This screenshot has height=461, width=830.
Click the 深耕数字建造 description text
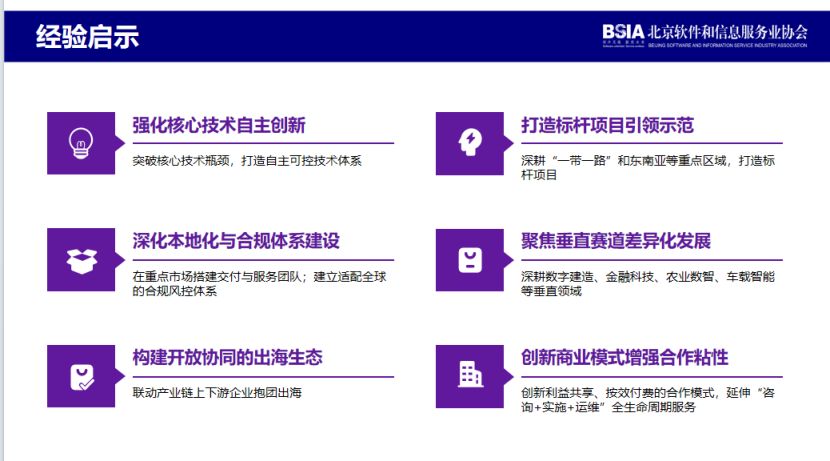648,283
